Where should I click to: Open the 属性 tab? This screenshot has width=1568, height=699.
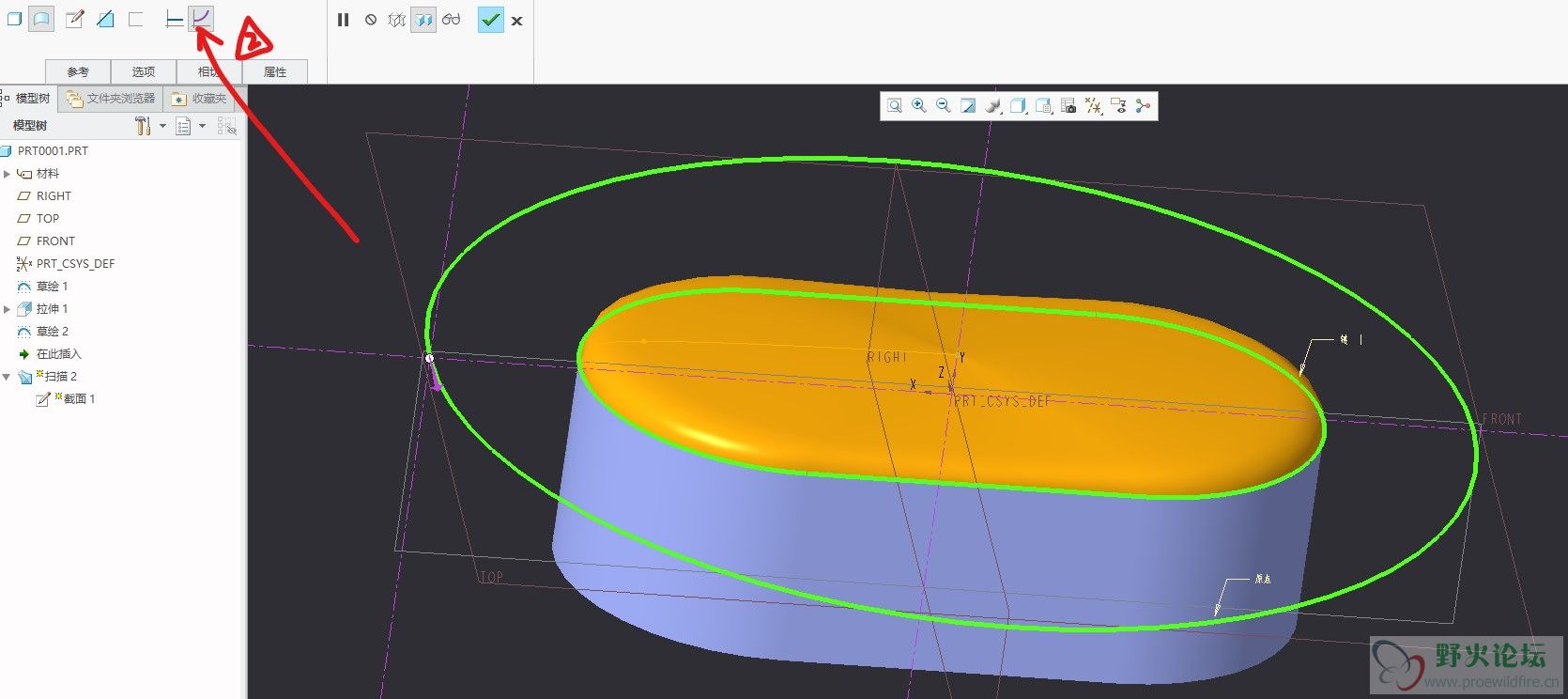tap(275, 71)
